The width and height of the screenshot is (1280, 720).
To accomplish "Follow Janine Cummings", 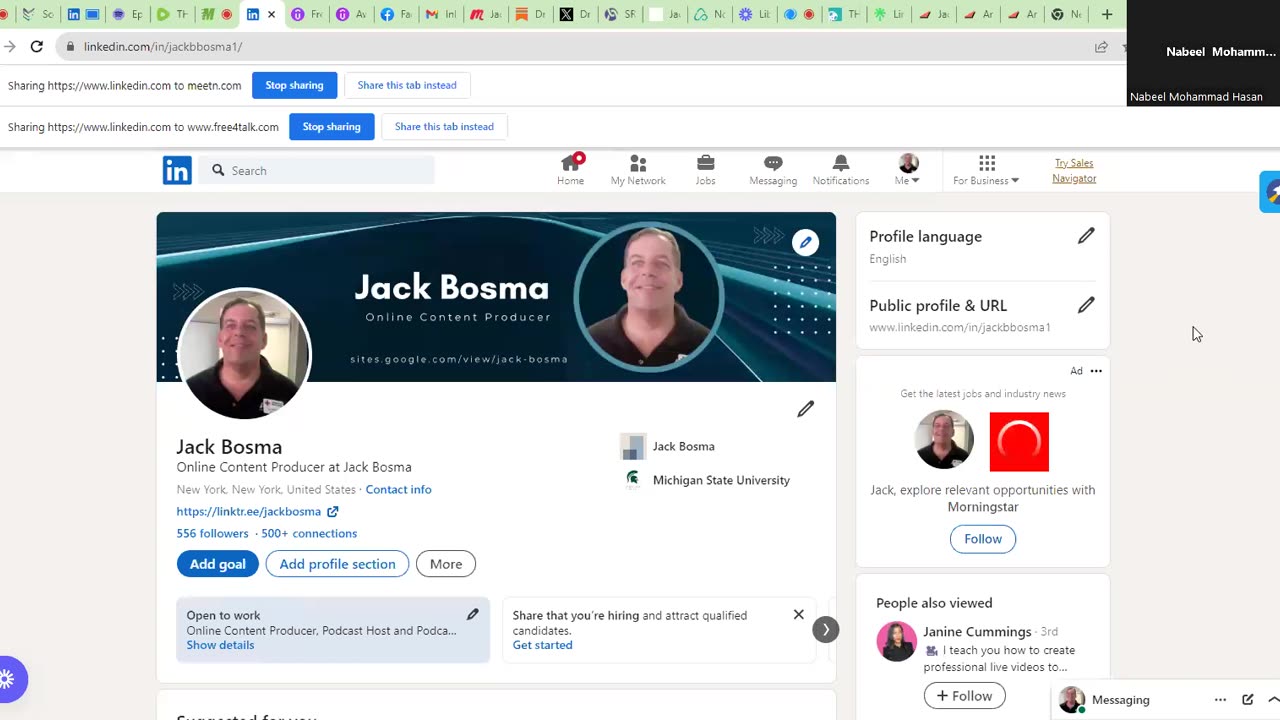I will [964, 696].
